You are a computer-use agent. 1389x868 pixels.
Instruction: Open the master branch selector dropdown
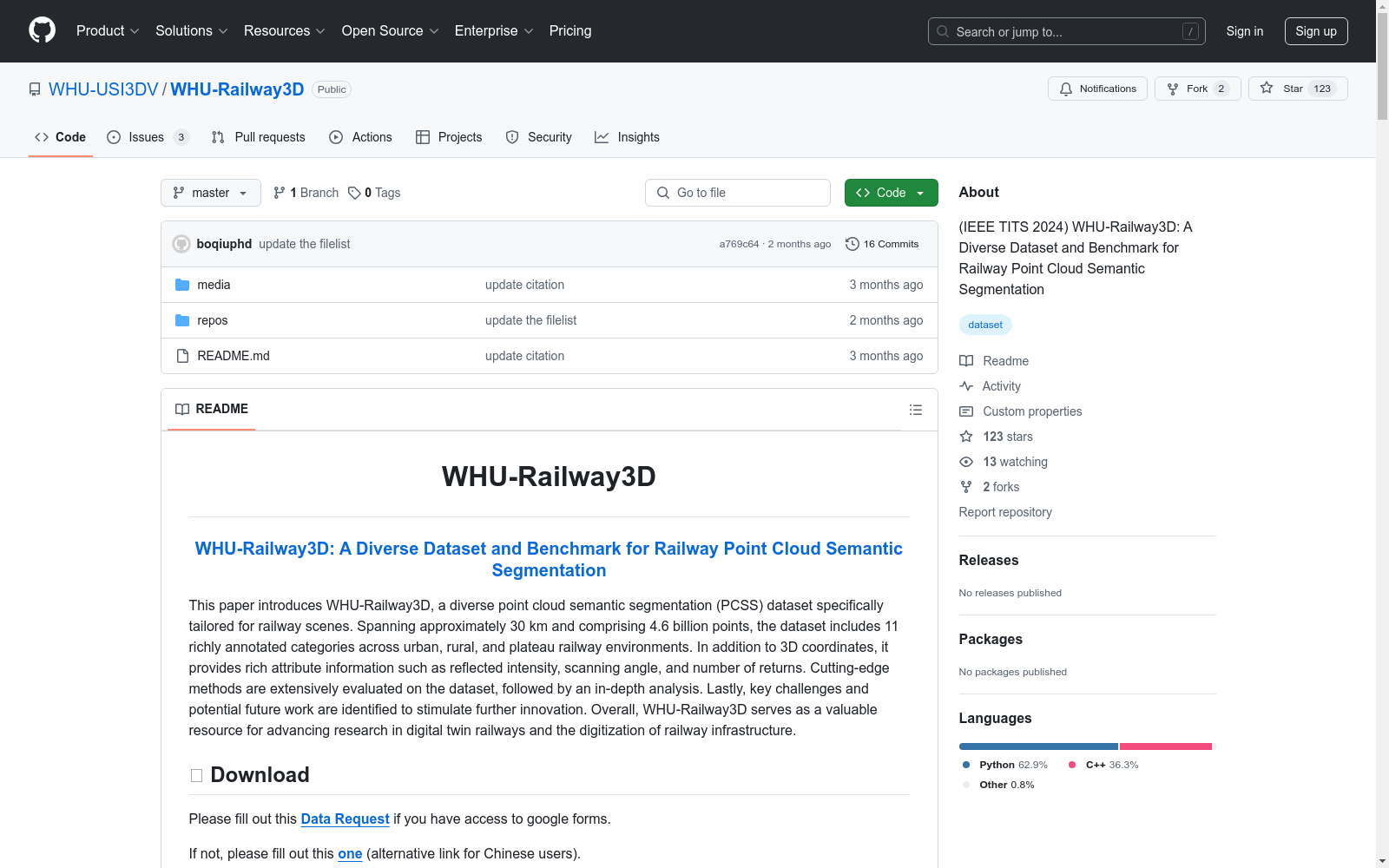tap(211, 193)
